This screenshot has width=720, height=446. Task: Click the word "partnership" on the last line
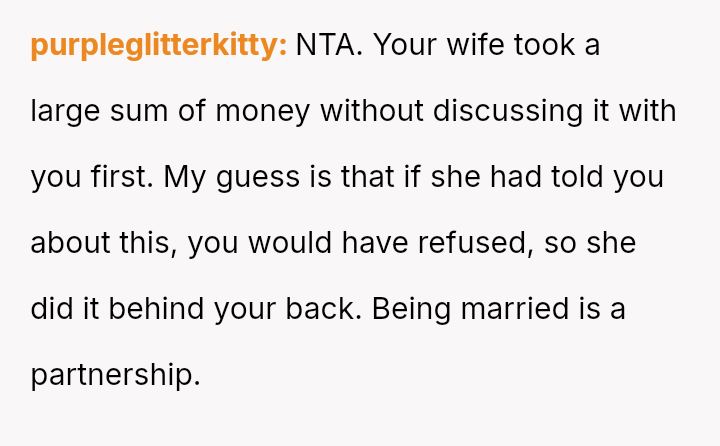pyautogui.click(x=113, y=374)
